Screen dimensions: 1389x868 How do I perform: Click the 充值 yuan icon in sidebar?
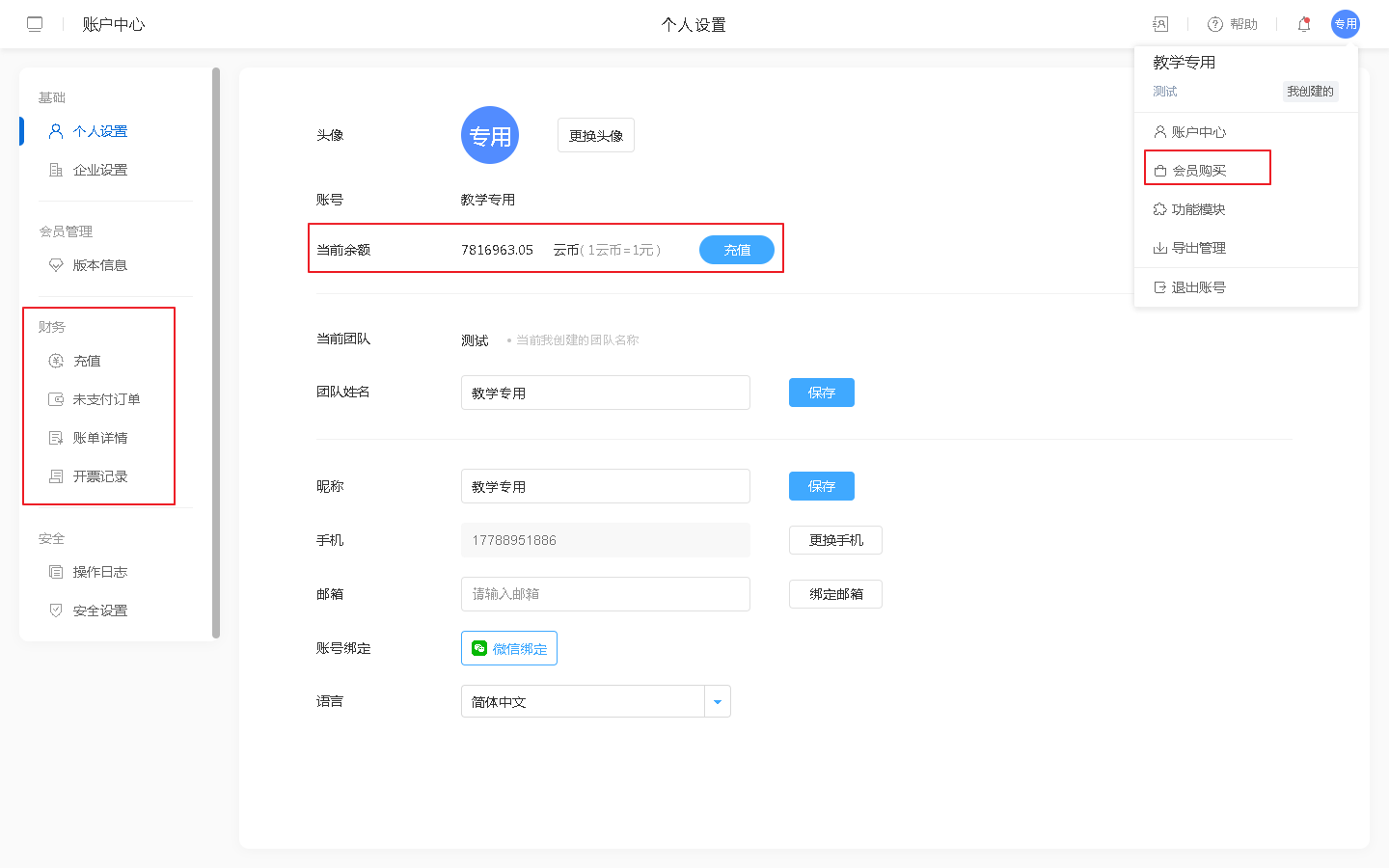(56, 361)
